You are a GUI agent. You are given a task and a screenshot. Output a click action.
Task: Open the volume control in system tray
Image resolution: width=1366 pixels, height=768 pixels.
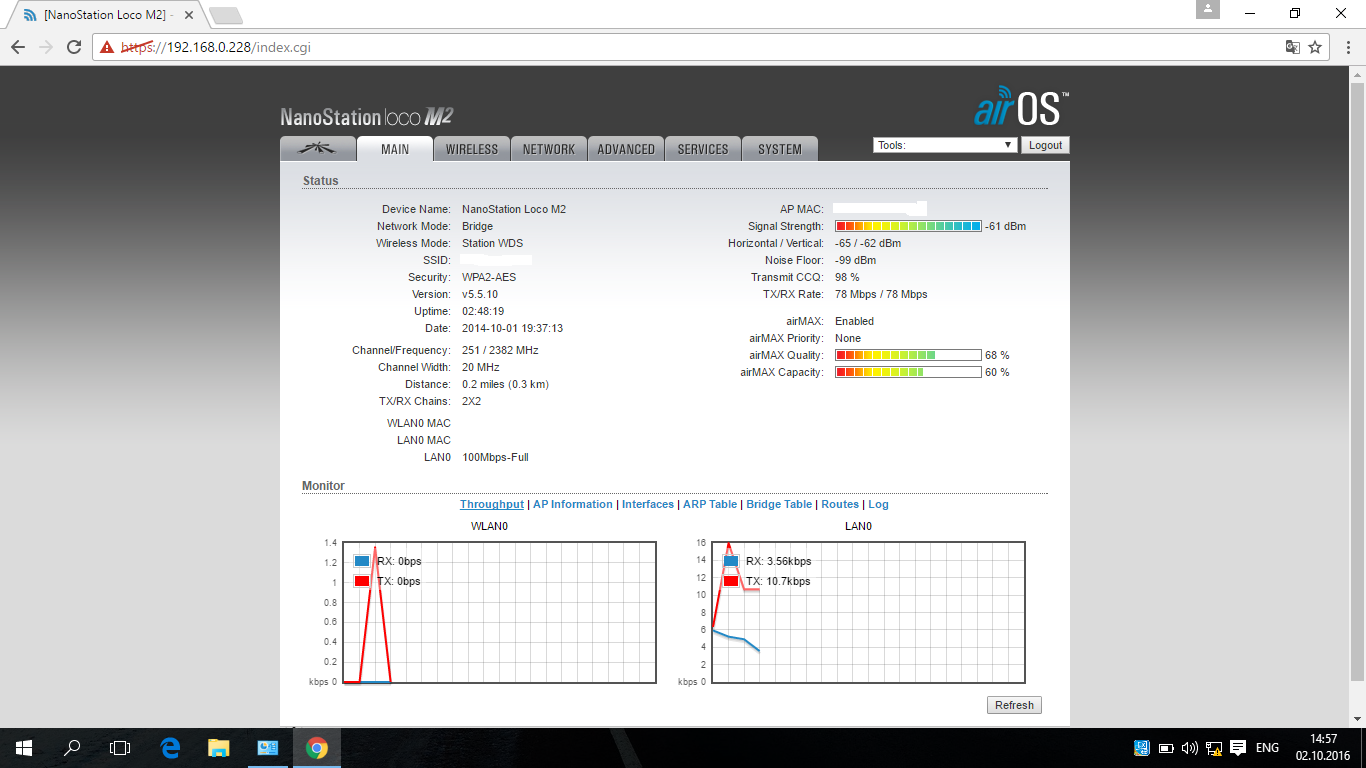[x=1190, y=748]
